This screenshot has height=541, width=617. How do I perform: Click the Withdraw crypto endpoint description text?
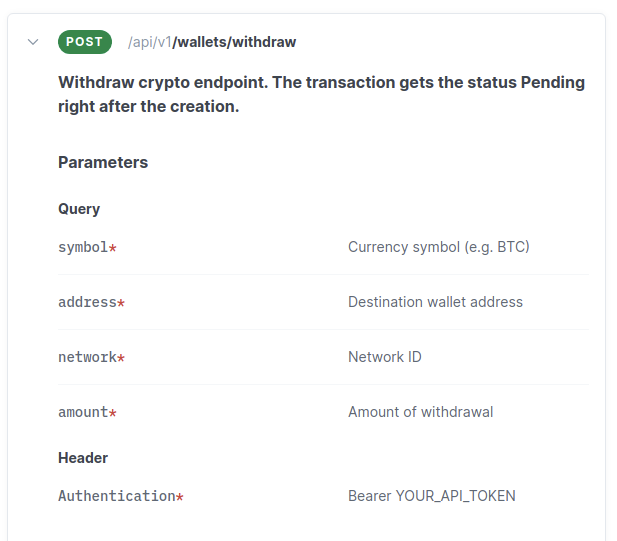(321, 94)
